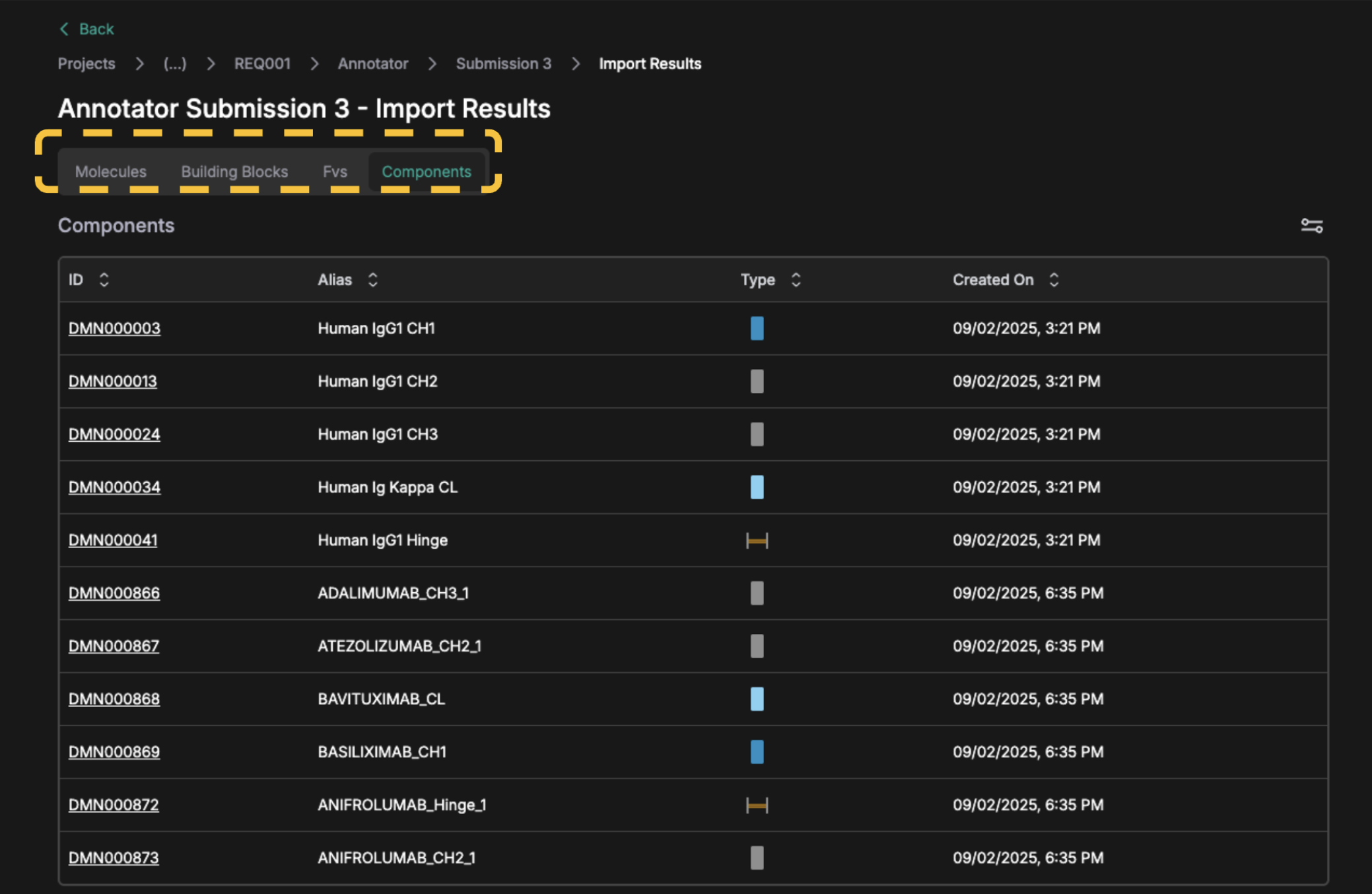
Task: Sort table by ID column
Action: (x=104, y=280)
